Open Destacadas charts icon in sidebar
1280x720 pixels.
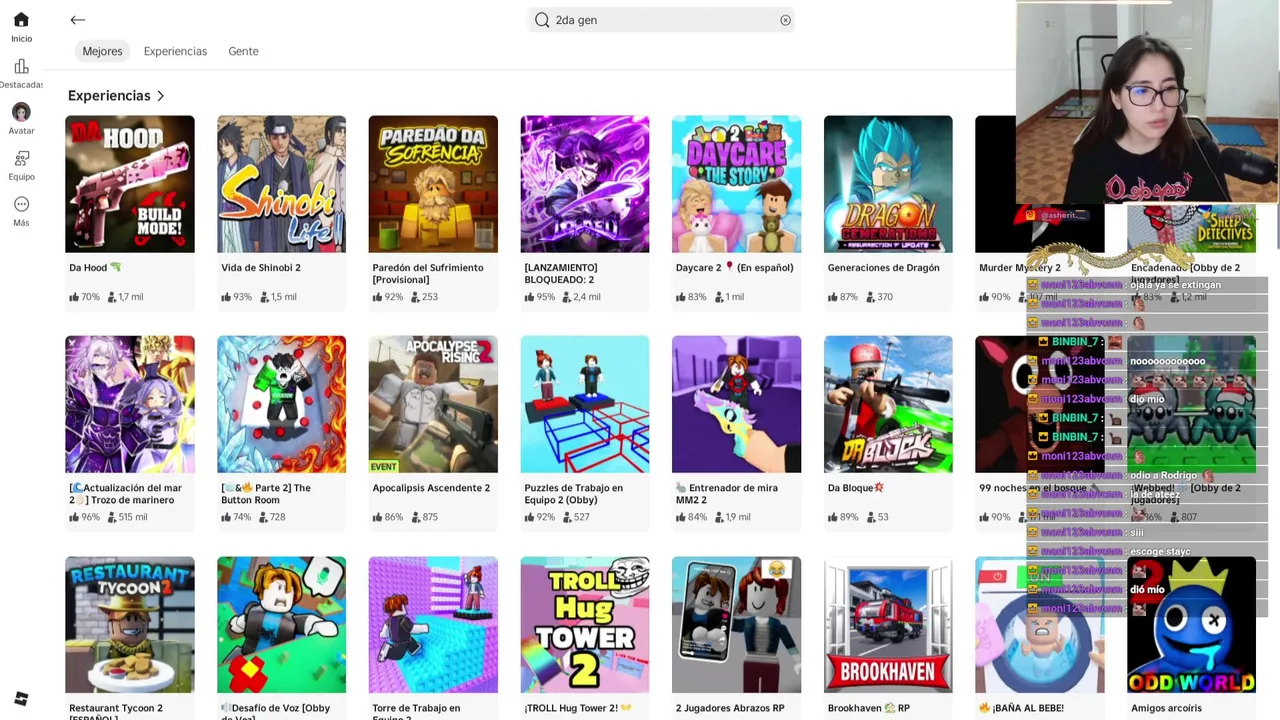[x=21, y=66]
